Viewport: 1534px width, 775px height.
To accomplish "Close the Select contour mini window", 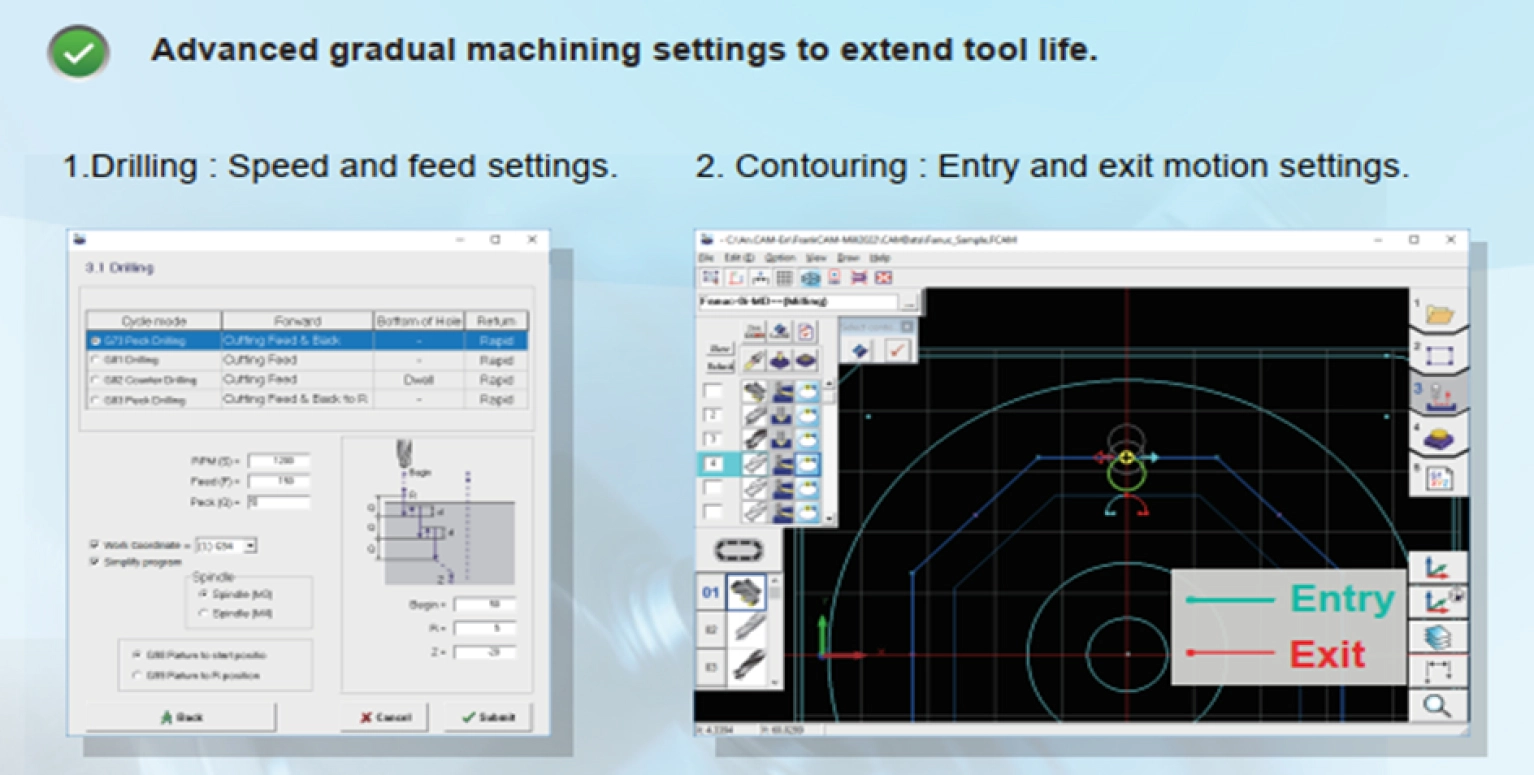I will 907,327.
